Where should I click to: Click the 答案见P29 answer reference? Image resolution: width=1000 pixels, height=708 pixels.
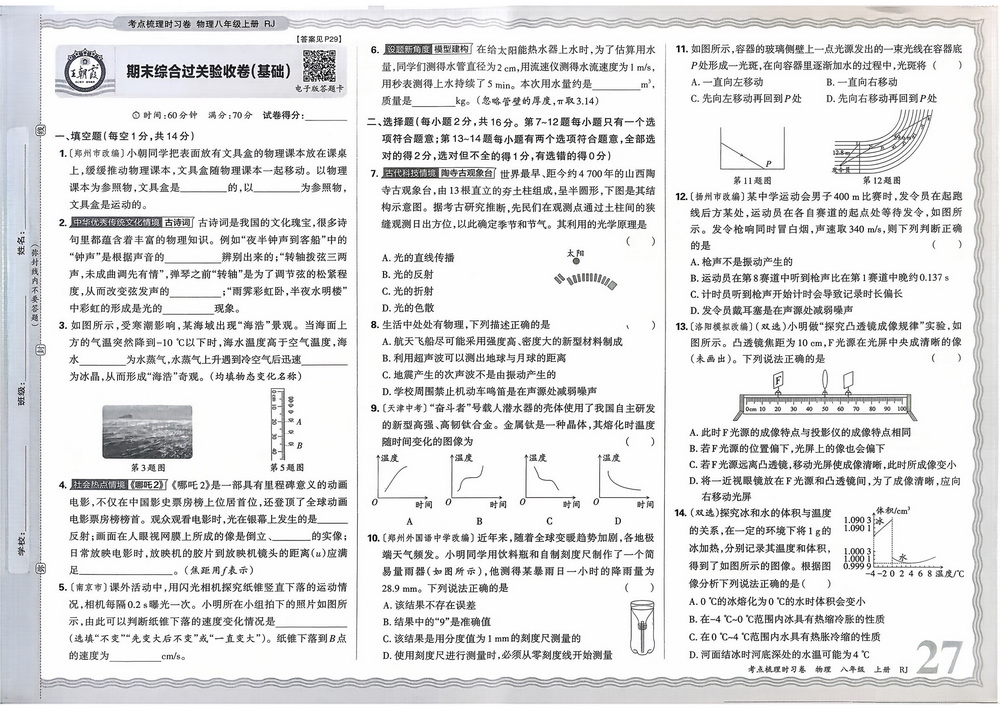(x=321, y=38)
